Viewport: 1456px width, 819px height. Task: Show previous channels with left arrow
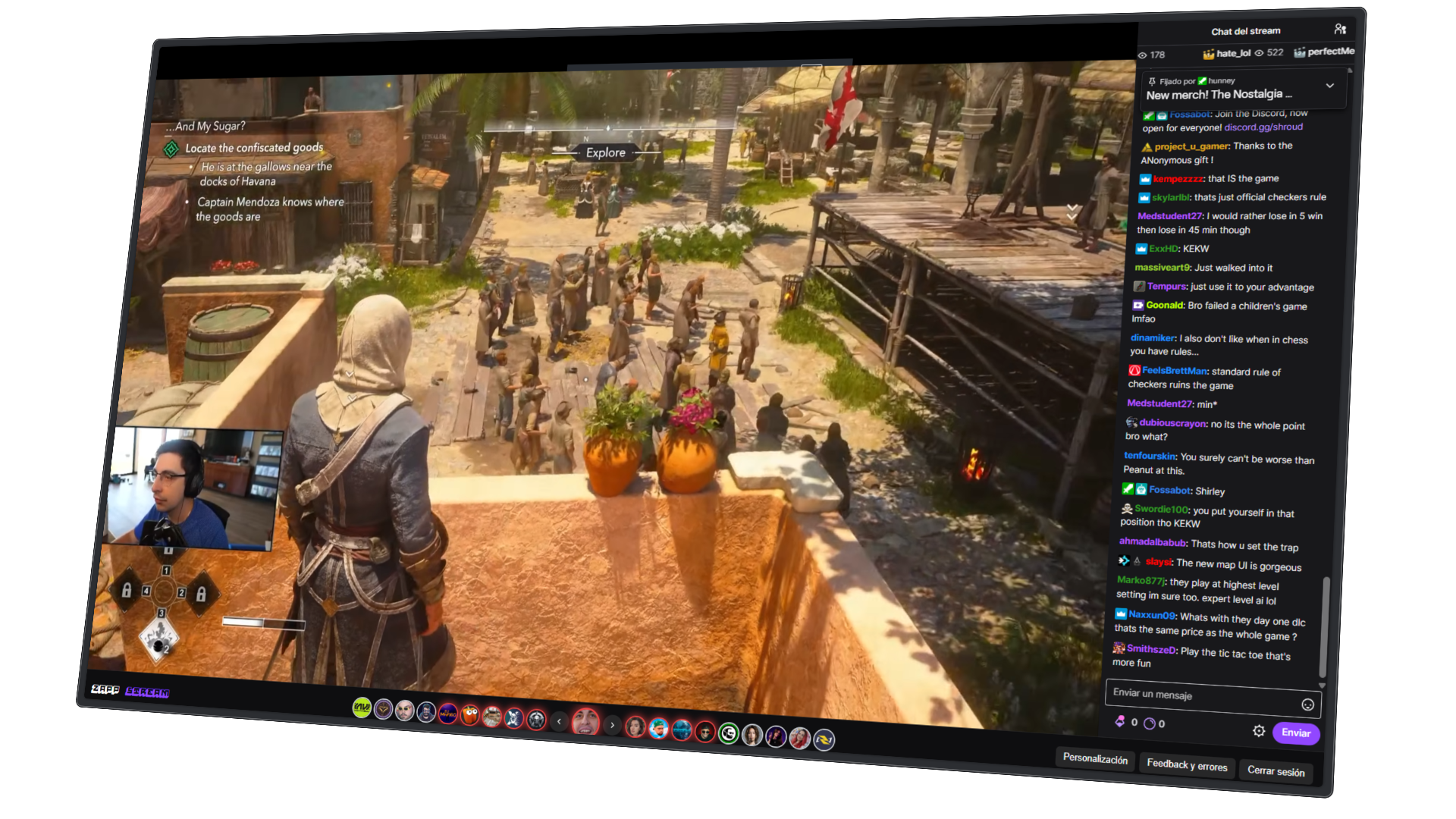coord(559,721)
